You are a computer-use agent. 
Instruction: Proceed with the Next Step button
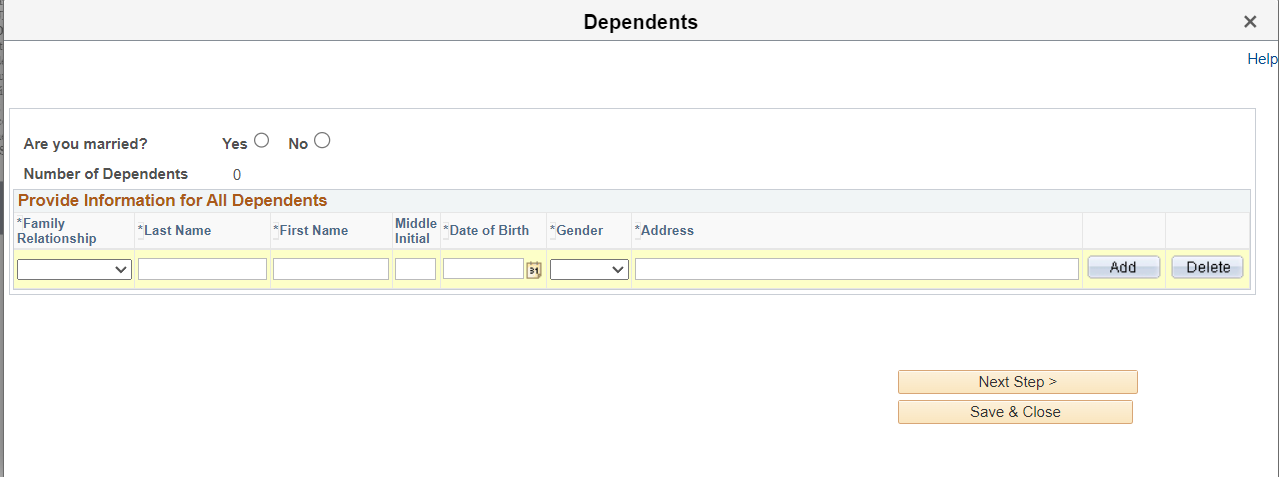coord(1017,382)
